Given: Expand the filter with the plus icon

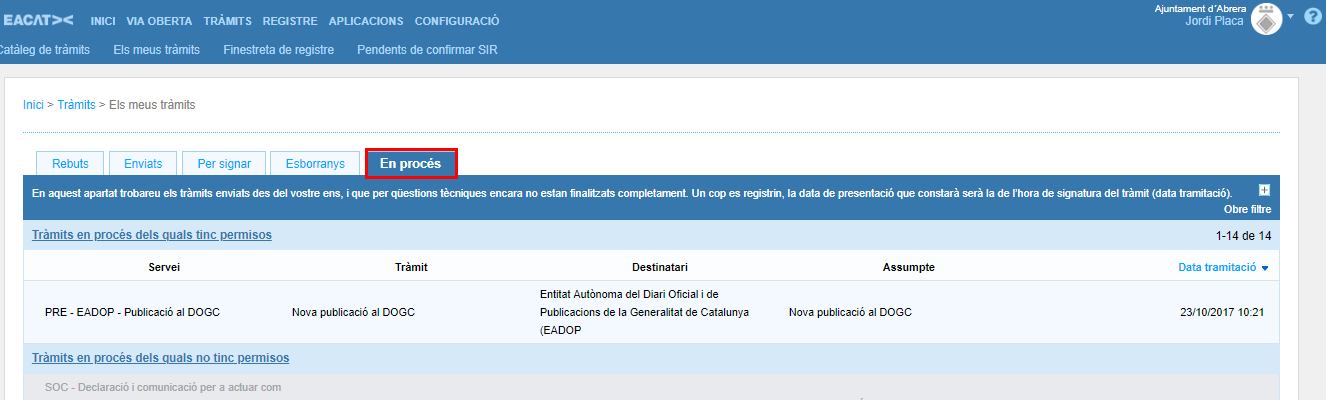Looking at the screenshot, I should [x=1264, y=190].
